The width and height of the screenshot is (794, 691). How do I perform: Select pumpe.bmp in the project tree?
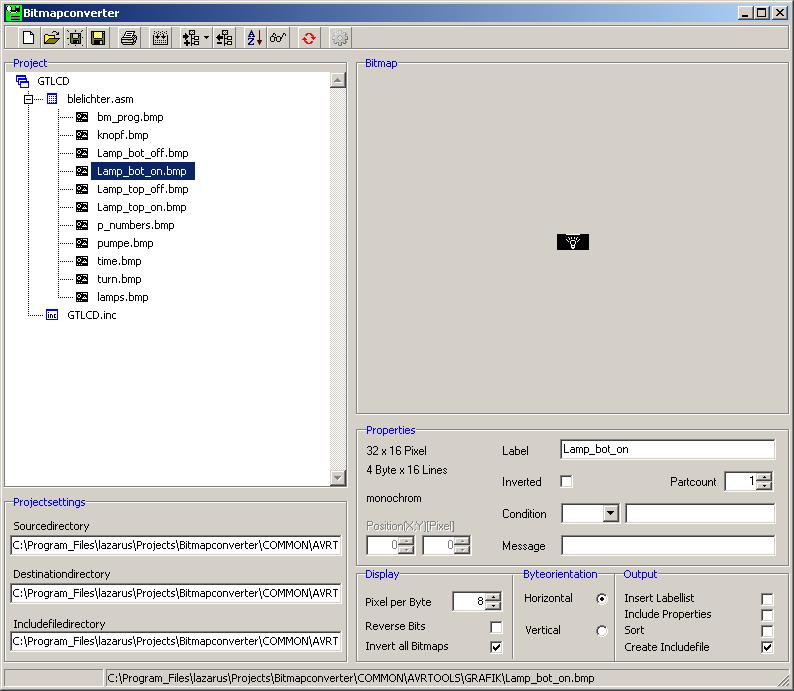125,243
